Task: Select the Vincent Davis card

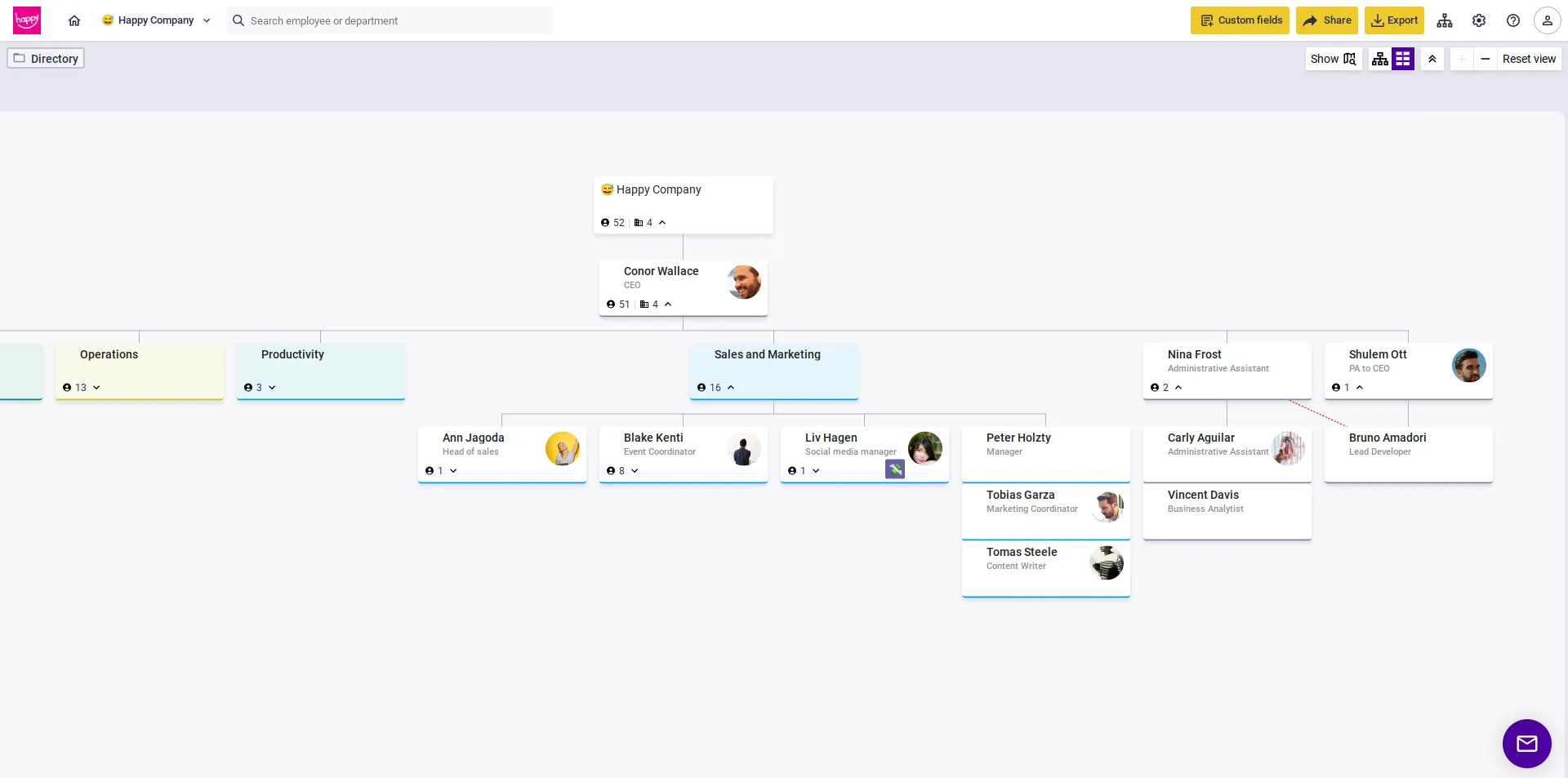Action: [x=1227, y=511]
